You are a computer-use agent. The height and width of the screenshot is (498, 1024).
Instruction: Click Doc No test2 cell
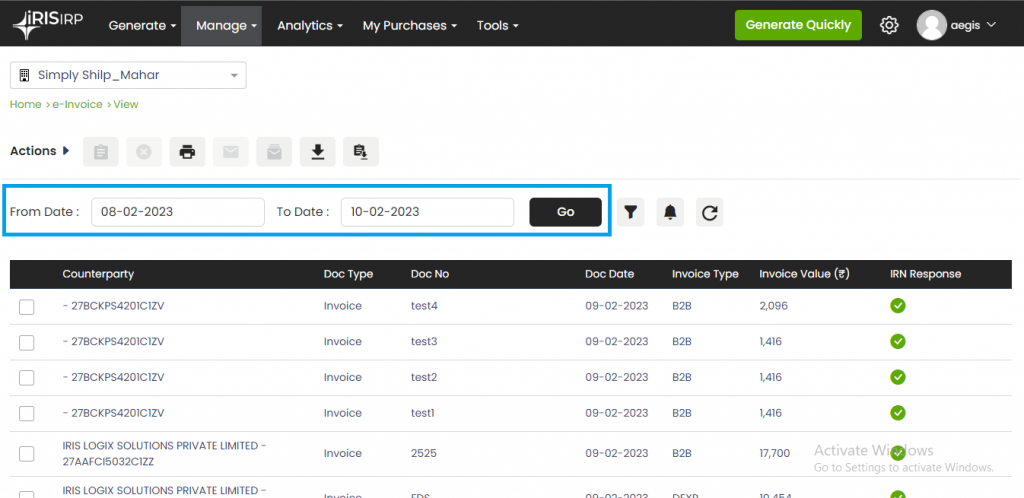coord(424,377)
